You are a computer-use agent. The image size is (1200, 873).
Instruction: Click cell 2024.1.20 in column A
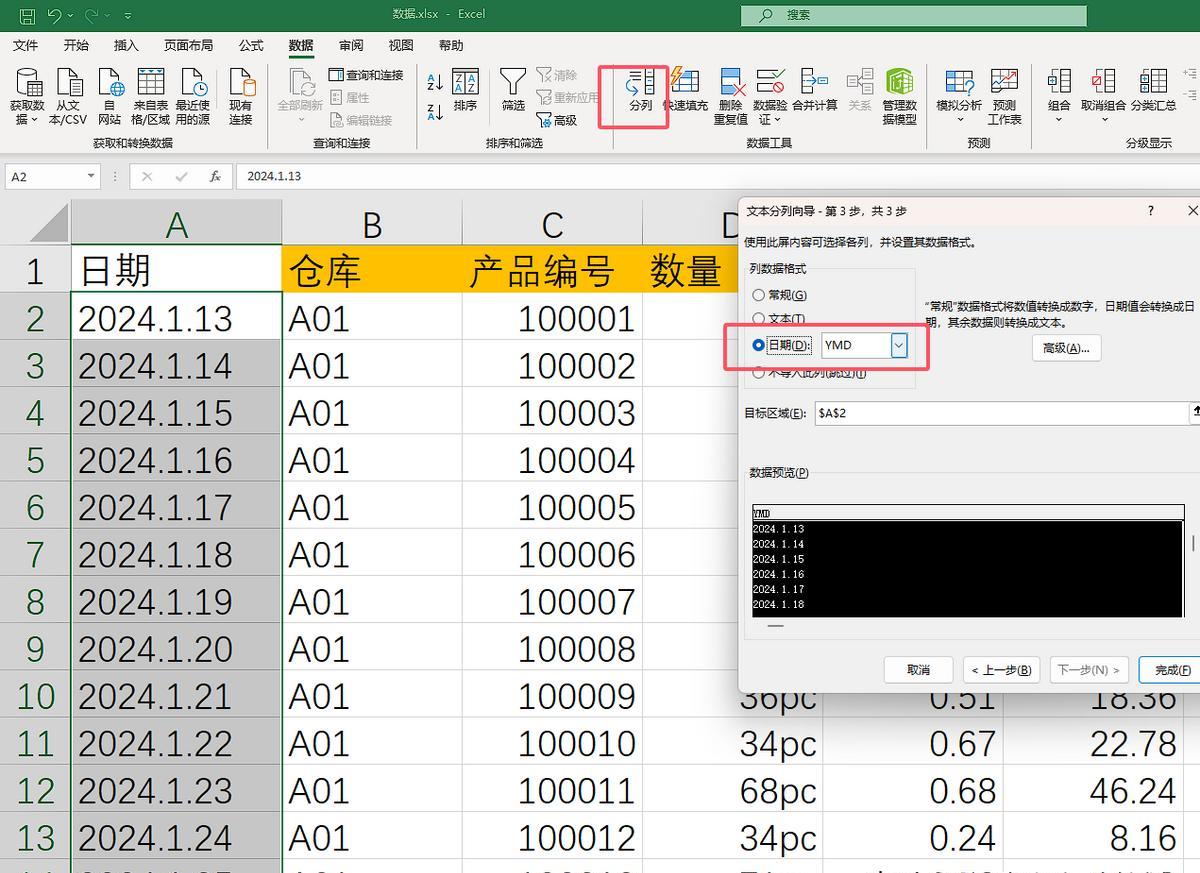coord(176,649)
